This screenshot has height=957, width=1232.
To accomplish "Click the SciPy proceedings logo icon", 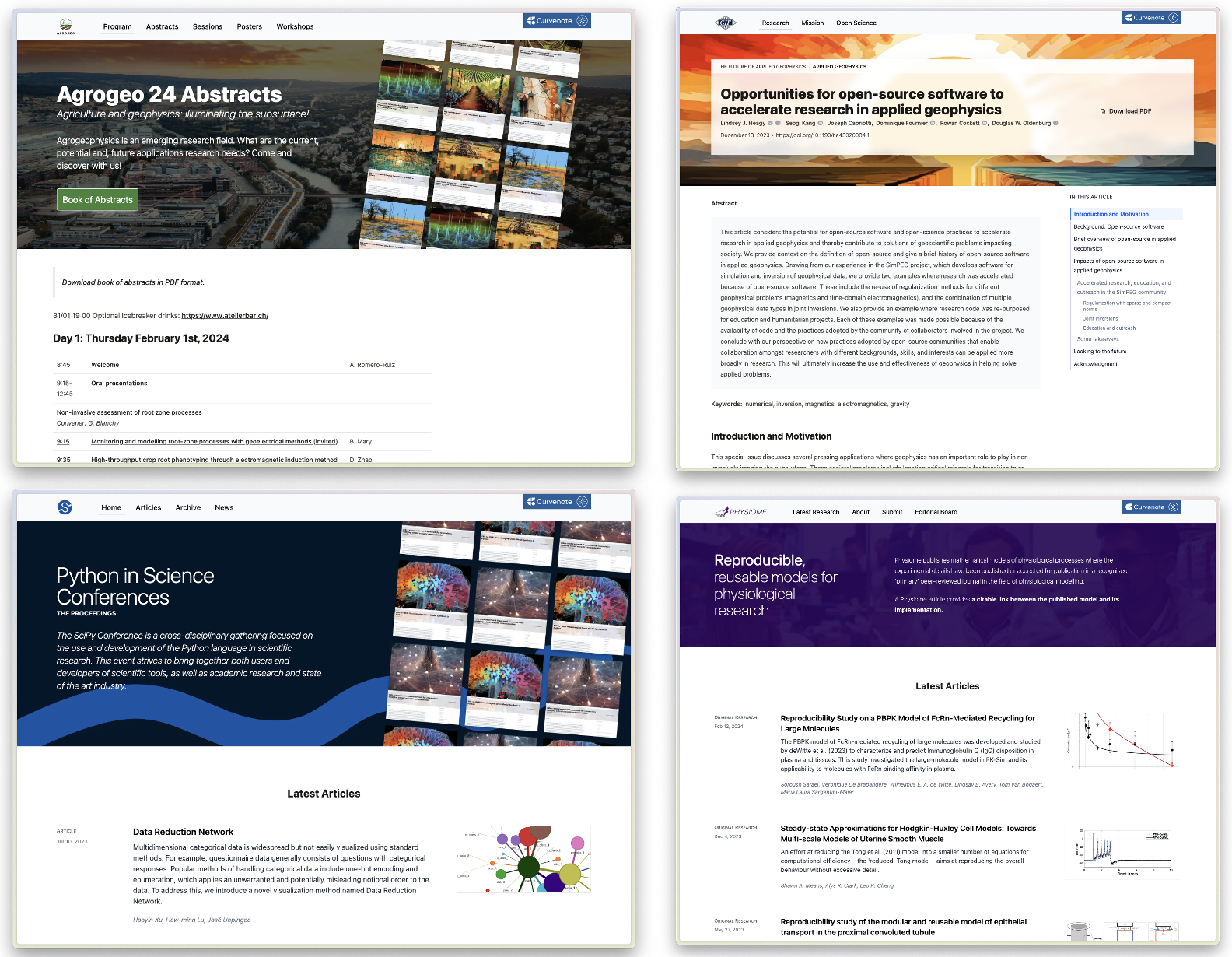I will 65,507.
